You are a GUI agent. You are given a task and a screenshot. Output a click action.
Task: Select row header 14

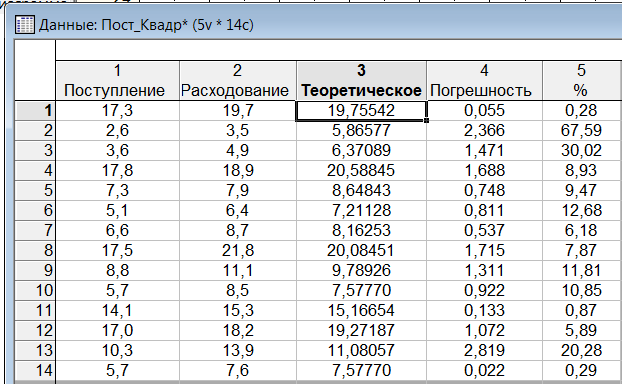[35, 371]
